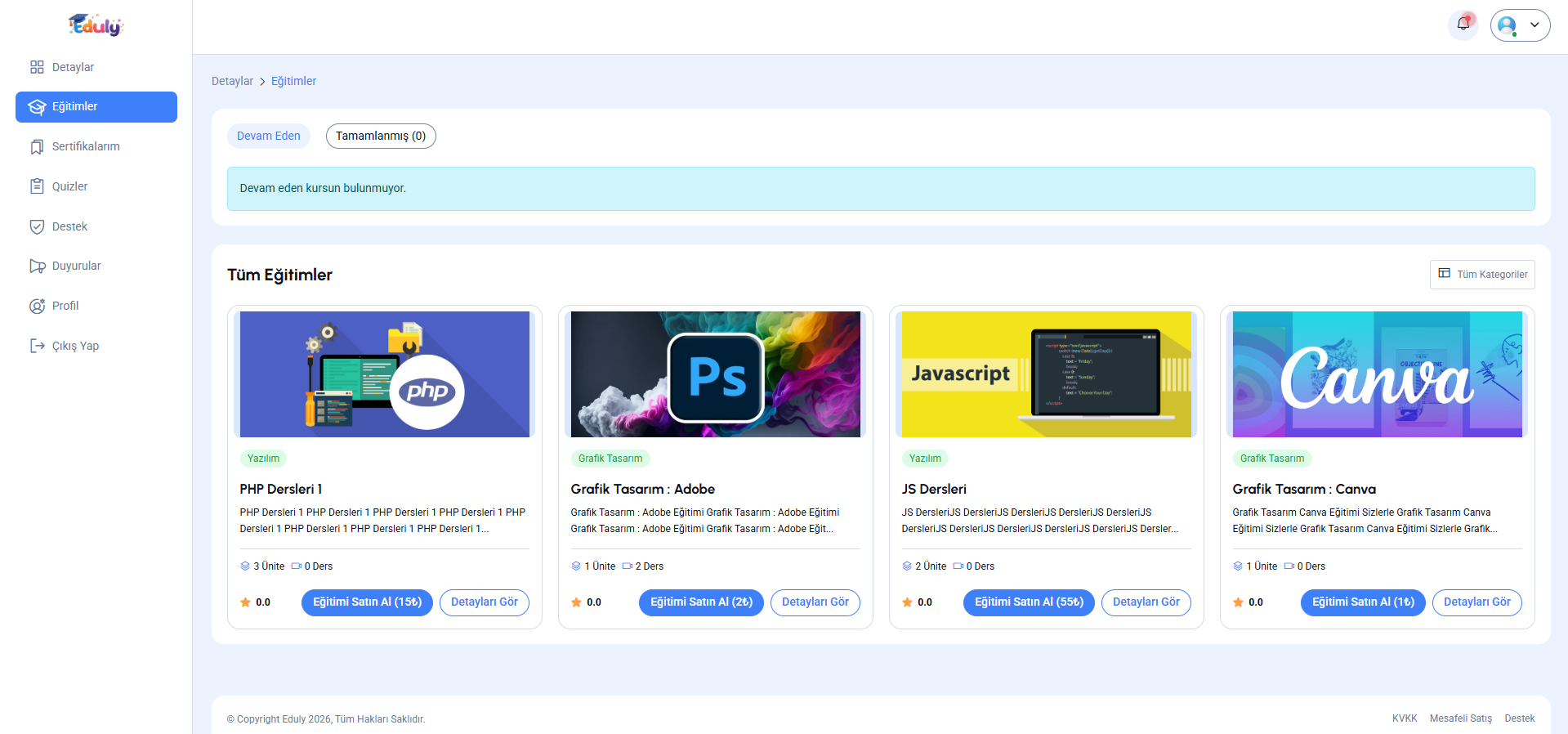Click the Grafik Tasarım : Adobe course title
The height and width of the screenshot is (734, 1568).
[643, 489]
